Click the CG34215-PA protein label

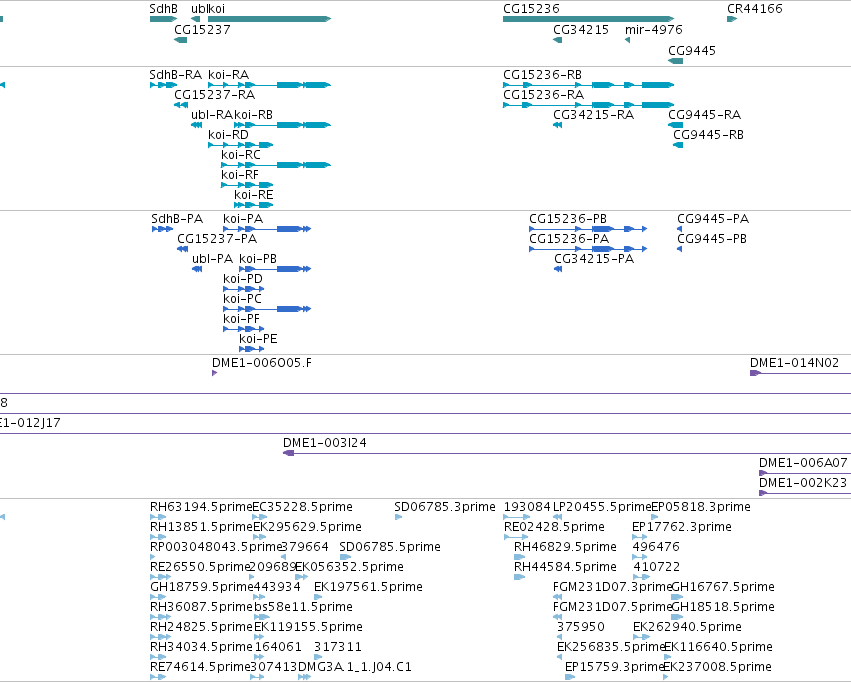594,259
